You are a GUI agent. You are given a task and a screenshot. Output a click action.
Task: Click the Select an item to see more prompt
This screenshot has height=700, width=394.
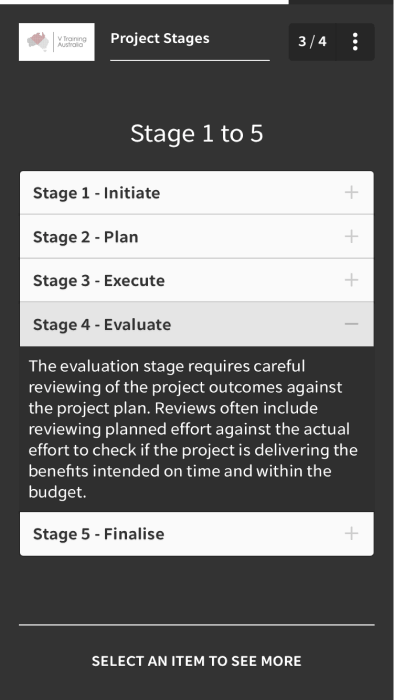click(196, 661)
